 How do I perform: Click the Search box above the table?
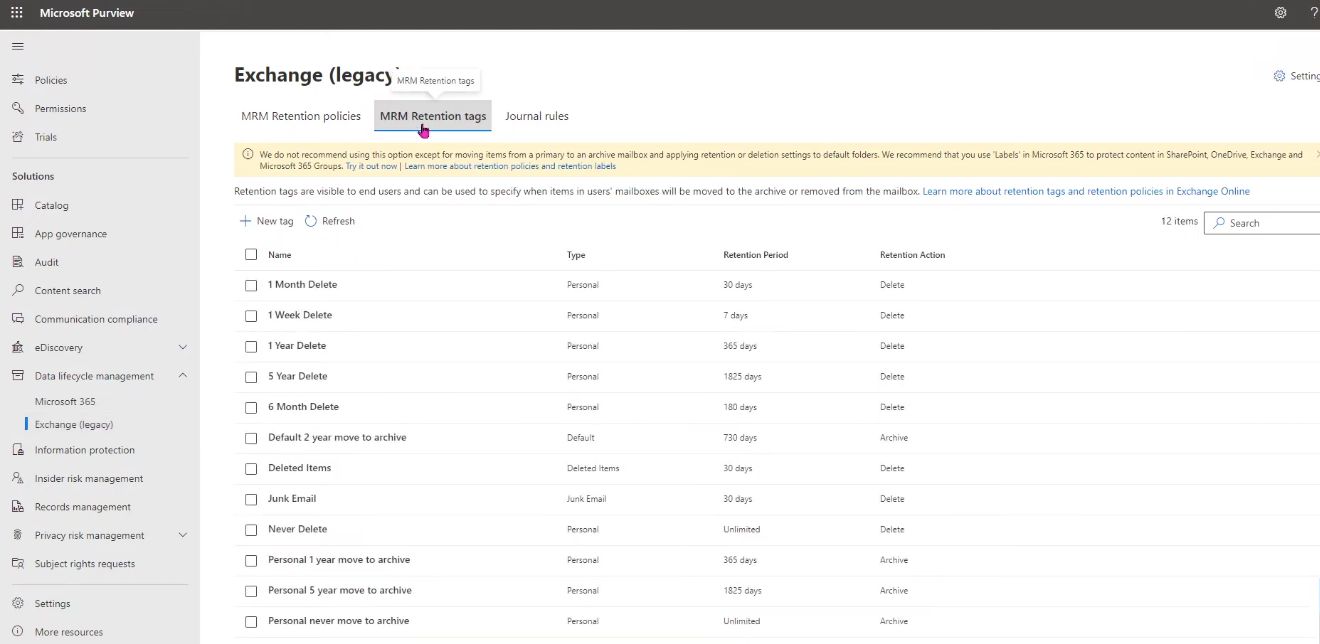1265,222
